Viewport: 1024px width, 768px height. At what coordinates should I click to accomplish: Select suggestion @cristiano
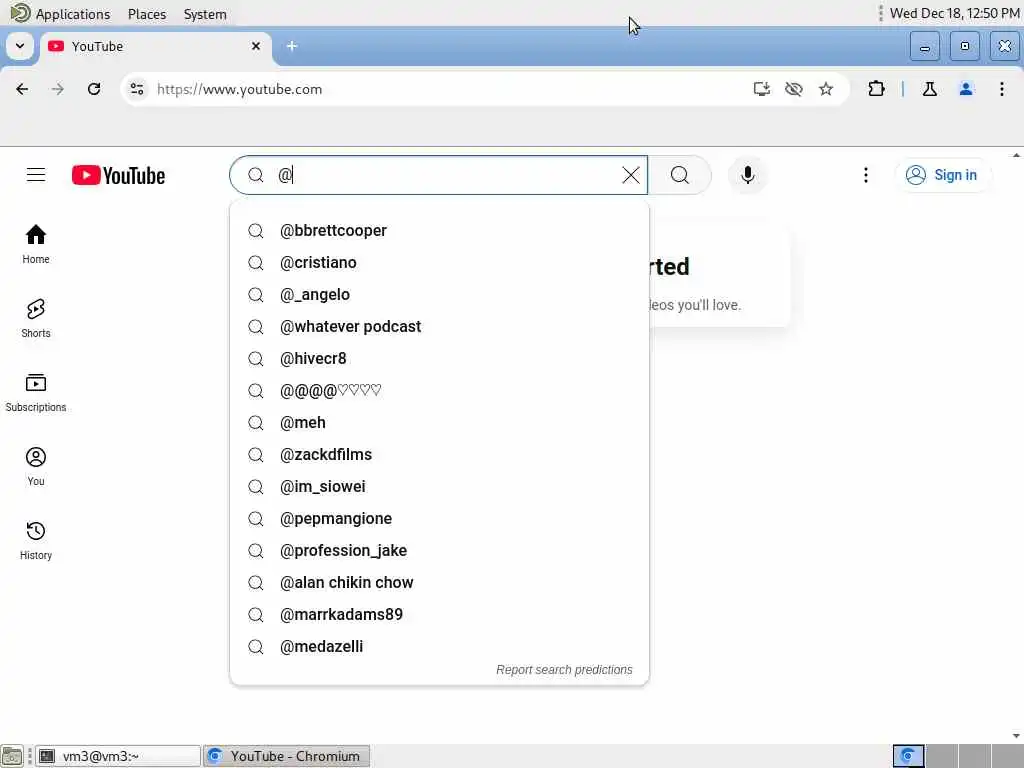click(x=440, y=263)
